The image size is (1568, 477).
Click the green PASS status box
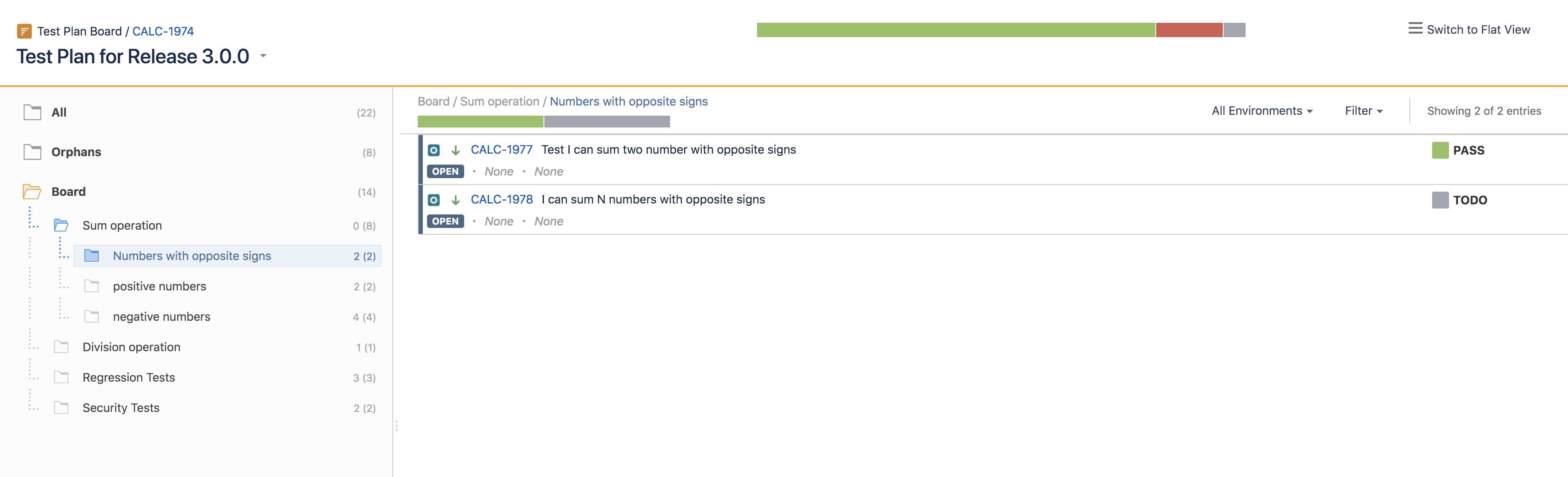pos(1440,150)
